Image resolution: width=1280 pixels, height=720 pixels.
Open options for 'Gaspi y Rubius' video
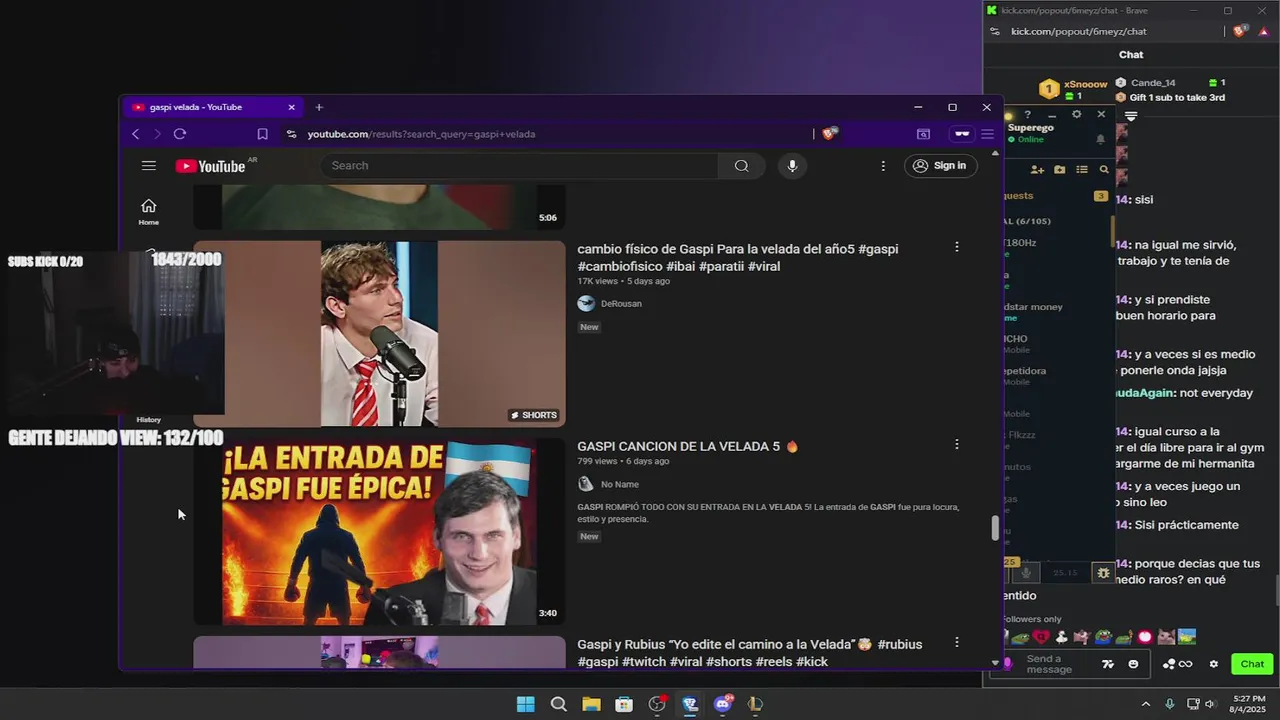(956, 642)
